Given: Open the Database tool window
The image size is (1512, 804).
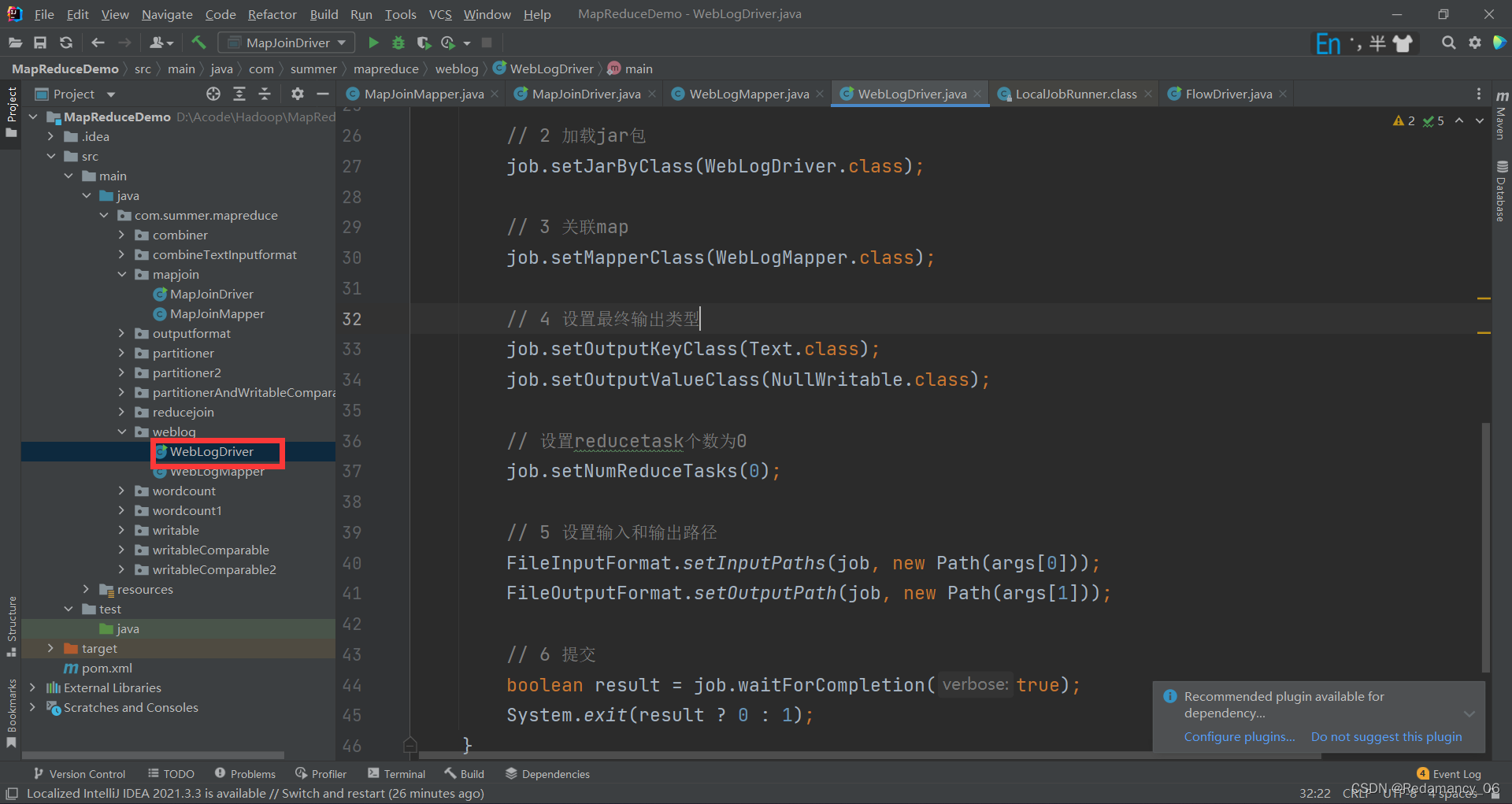Looking at the screenshot, I should coord(1501,191).
